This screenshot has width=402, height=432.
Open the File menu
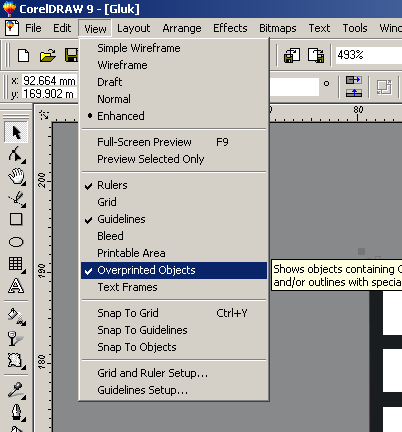pyautogui.click(x=33, y=28)
